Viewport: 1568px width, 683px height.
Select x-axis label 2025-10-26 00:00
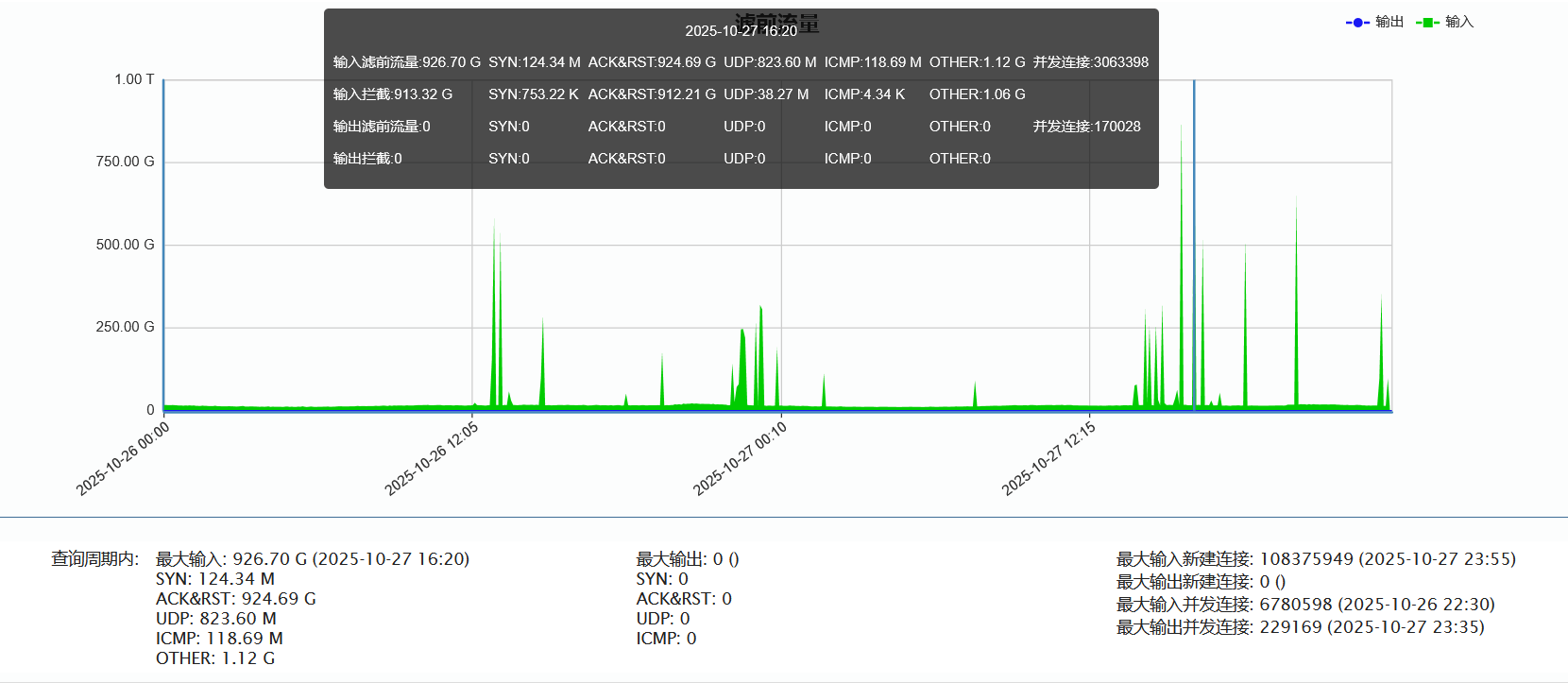124,458
